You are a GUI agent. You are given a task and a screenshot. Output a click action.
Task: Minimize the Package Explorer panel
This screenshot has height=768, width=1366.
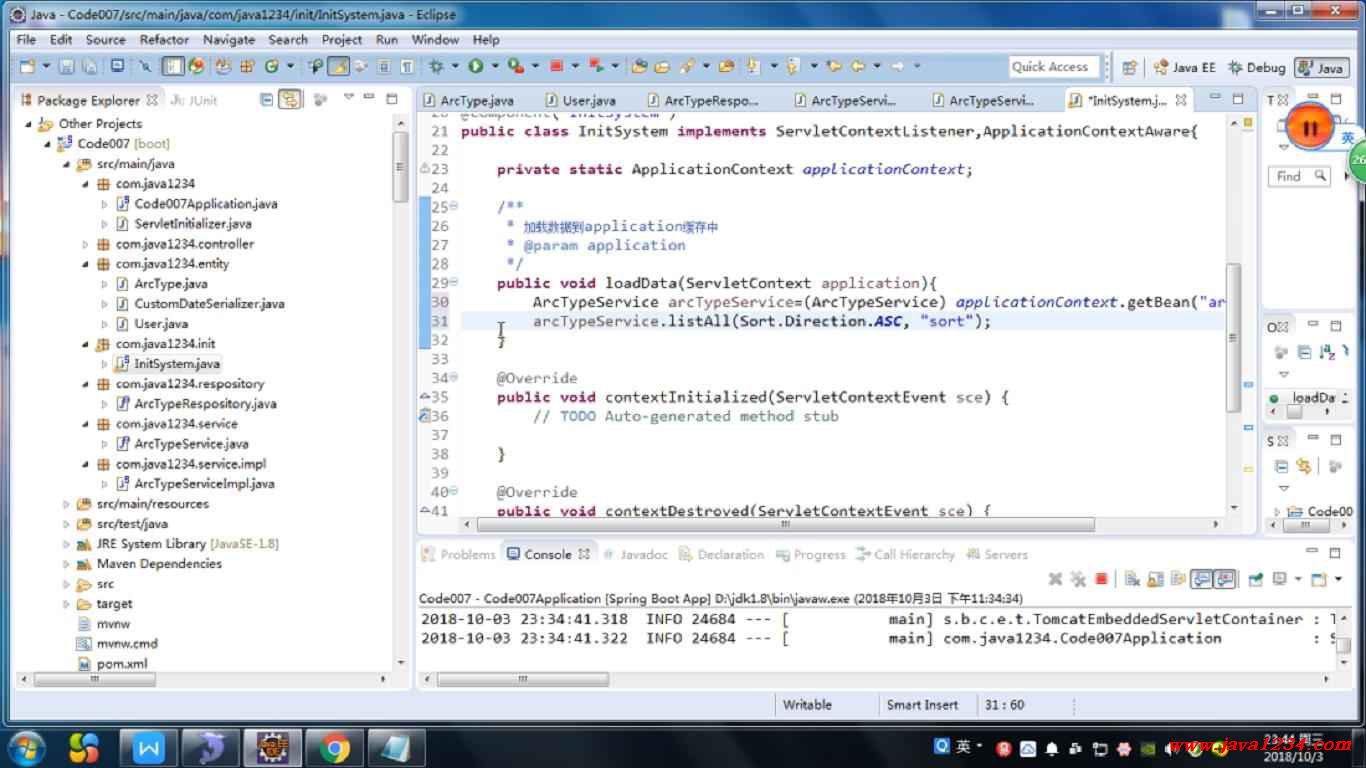[x=368, y=98]
